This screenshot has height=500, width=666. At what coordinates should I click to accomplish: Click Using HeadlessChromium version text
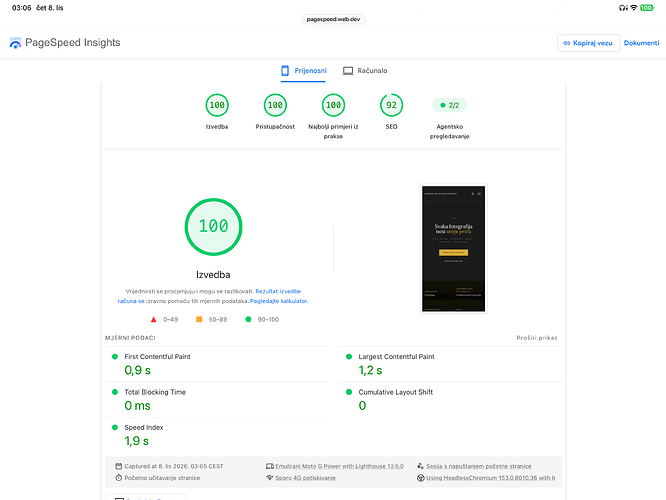point(491,477)
